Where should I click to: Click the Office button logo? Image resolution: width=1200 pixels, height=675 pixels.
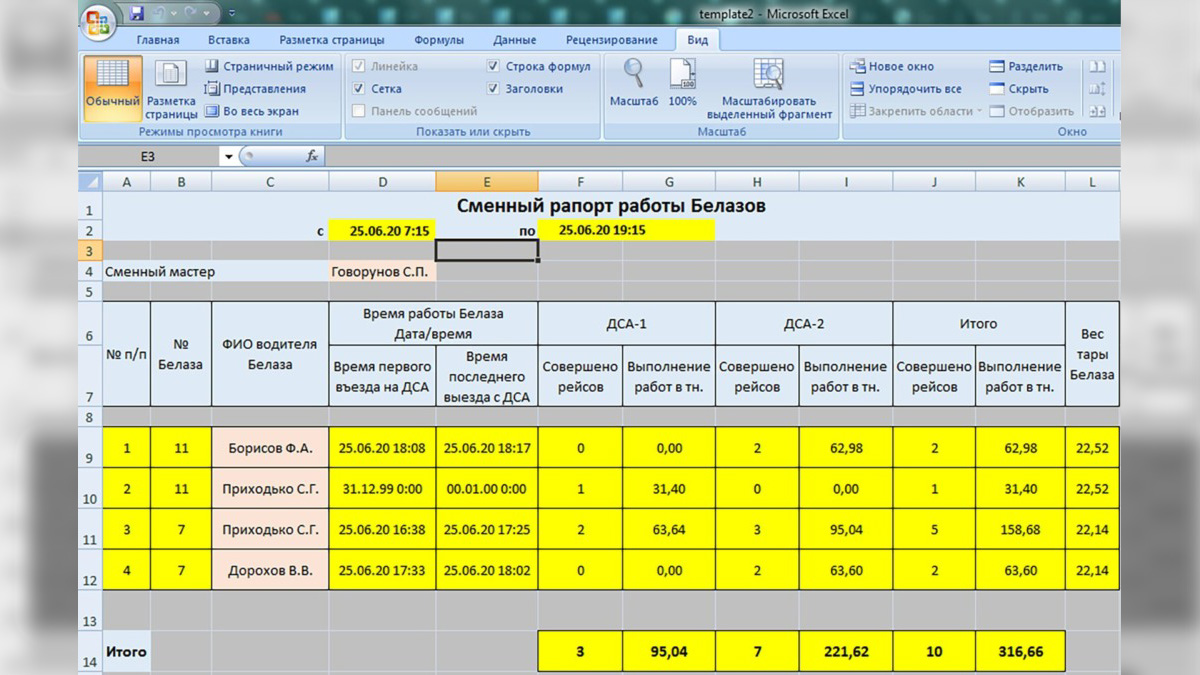click(97, 22)
